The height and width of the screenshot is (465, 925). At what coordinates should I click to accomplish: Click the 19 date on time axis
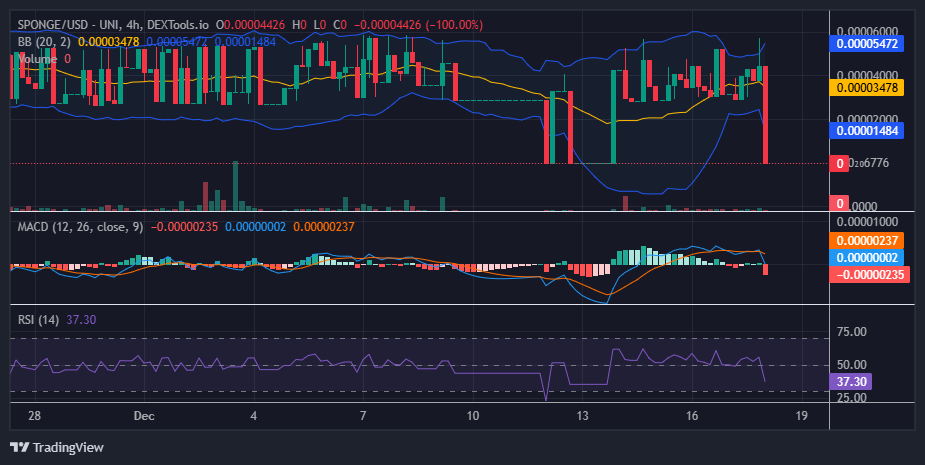[x=801, y=415]
